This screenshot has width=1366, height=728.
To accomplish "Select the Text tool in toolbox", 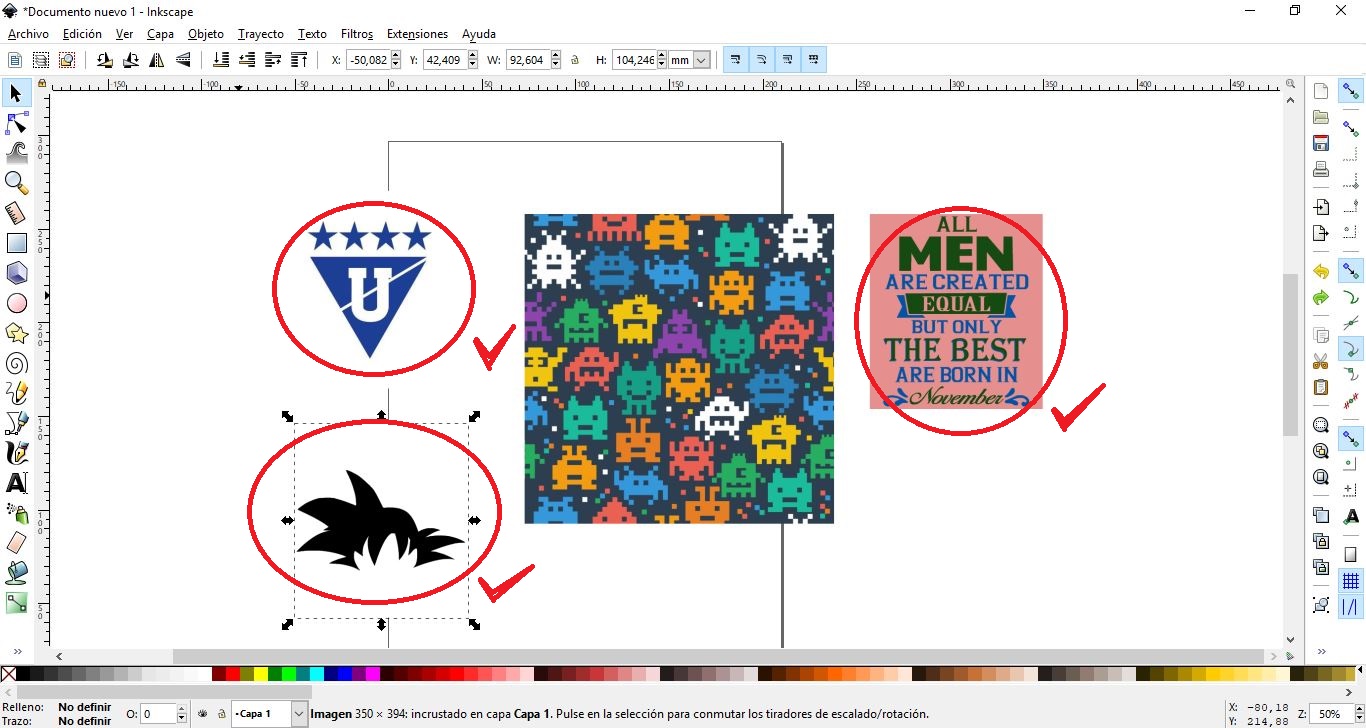I will click(x=16, y=483).
